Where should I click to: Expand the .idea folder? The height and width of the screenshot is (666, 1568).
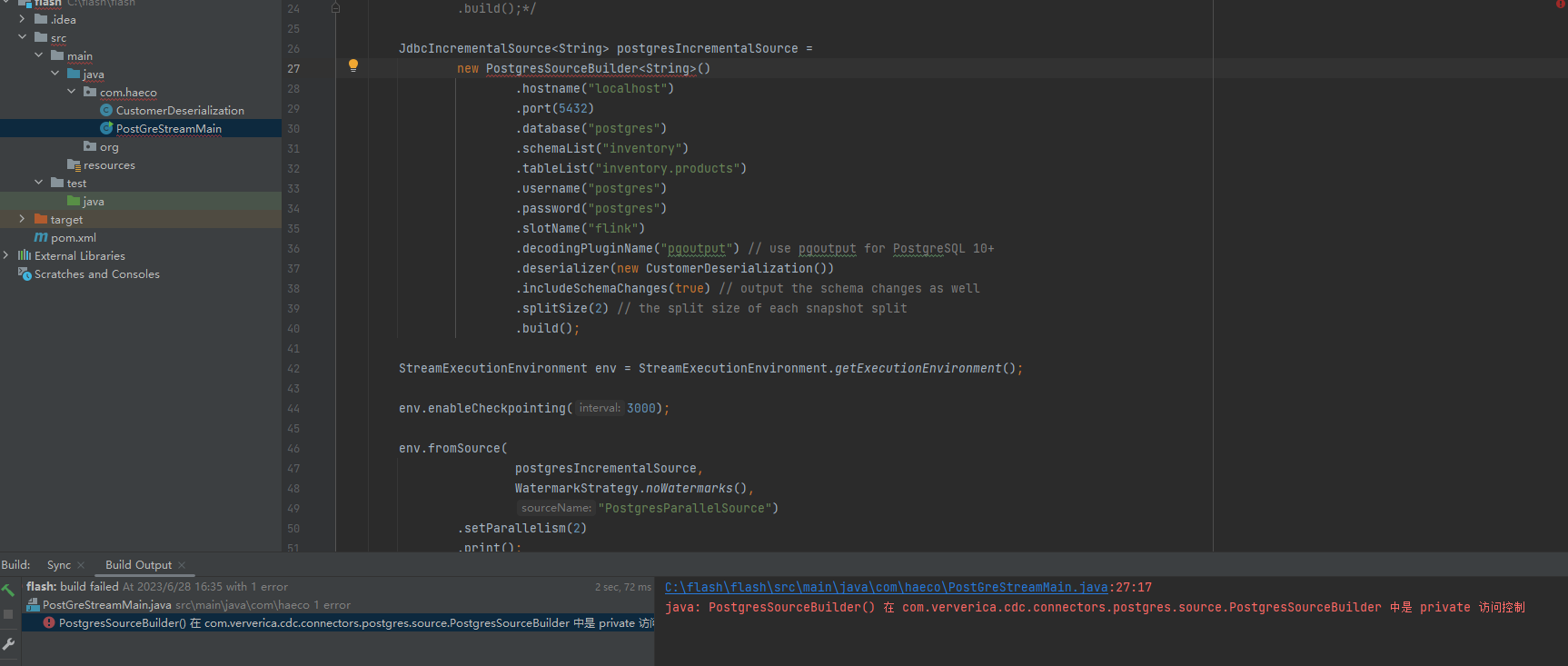tap(22, 19)
